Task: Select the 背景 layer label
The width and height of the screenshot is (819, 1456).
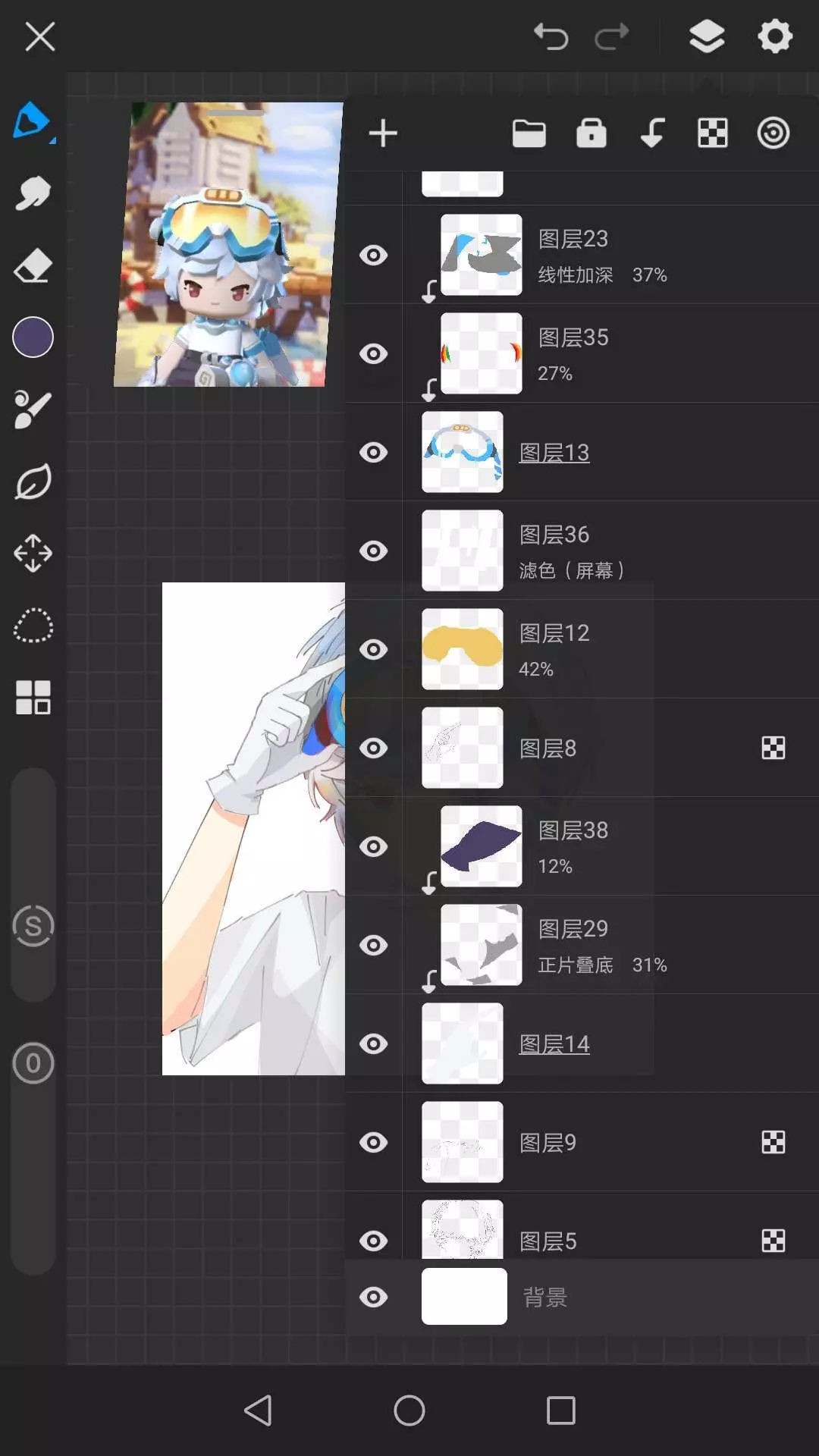Action: coord(545,1298)
